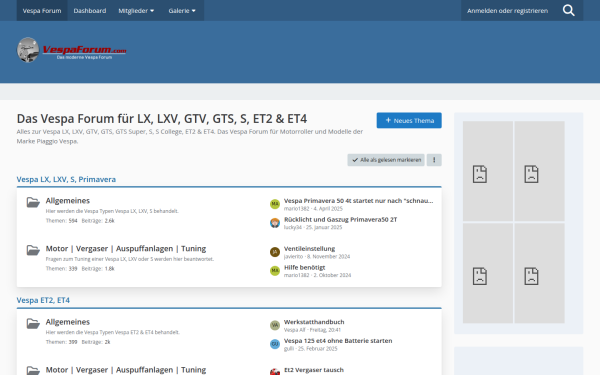Click gulli avatar next to Vespa 125 et4 thread
The height and width of the screenshot is (375, 600).
(275, 344)
